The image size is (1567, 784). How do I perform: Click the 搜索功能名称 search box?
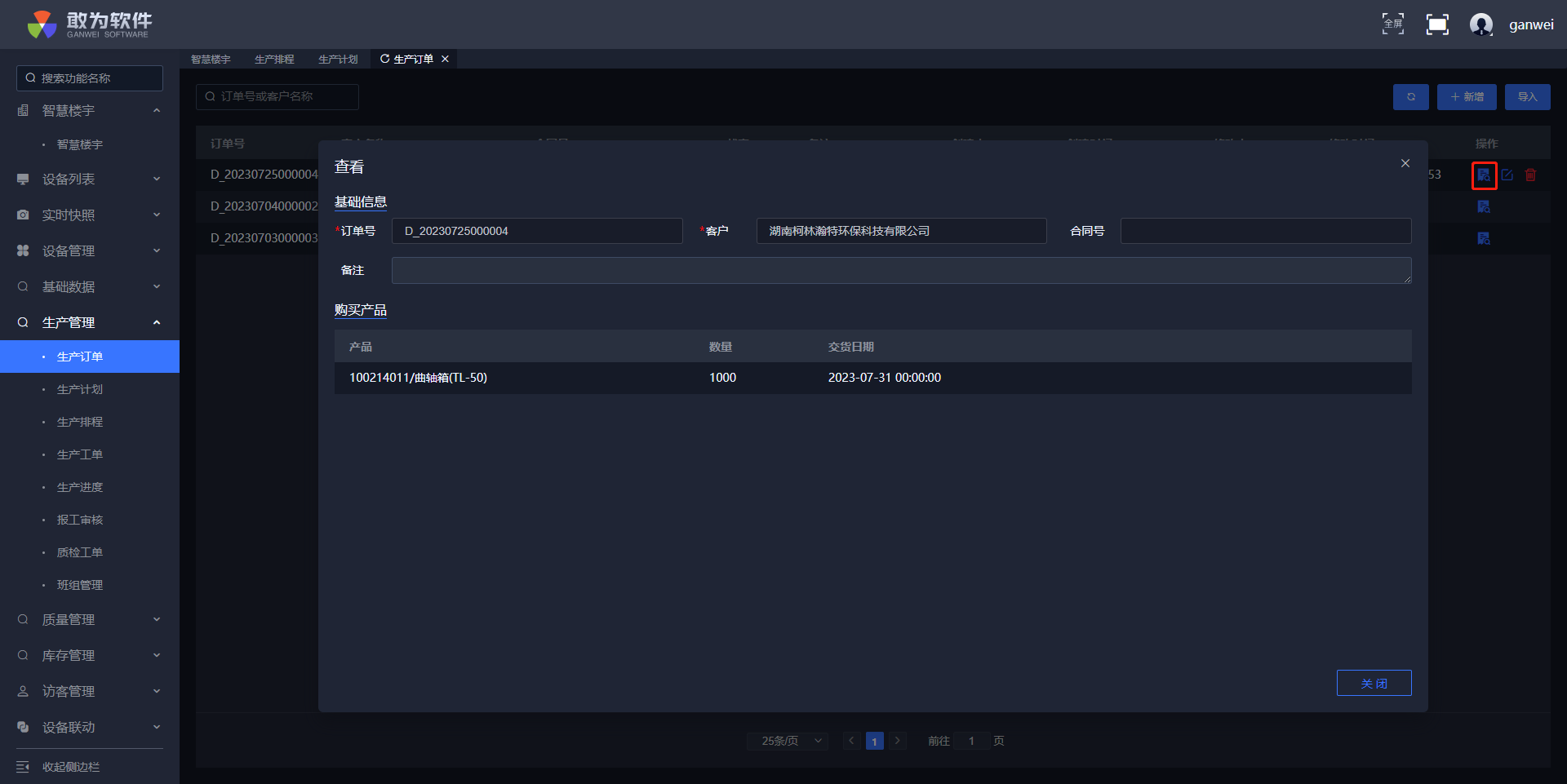[90, 78]
